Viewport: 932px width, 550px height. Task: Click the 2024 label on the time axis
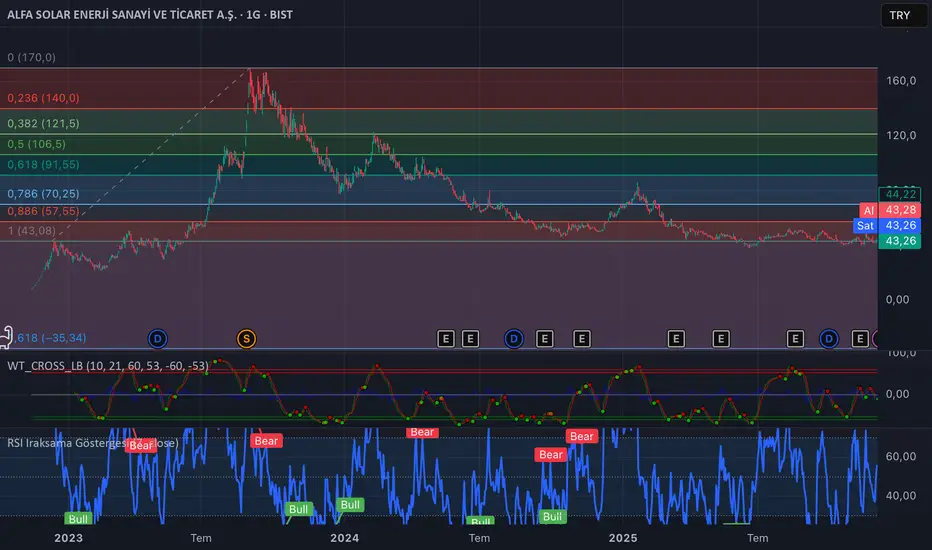pyautogui.click(x=345, y=537)
